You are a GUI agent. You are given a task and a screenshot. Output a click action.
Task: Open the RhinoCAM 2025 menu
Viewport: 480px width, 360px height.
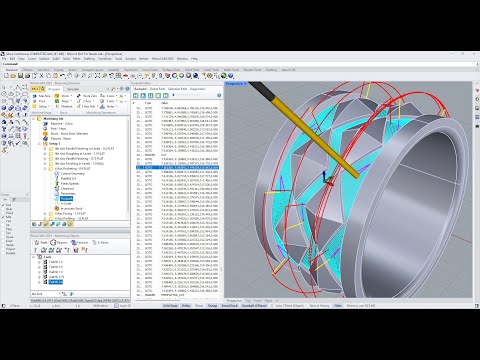click(x=163, y=59)
